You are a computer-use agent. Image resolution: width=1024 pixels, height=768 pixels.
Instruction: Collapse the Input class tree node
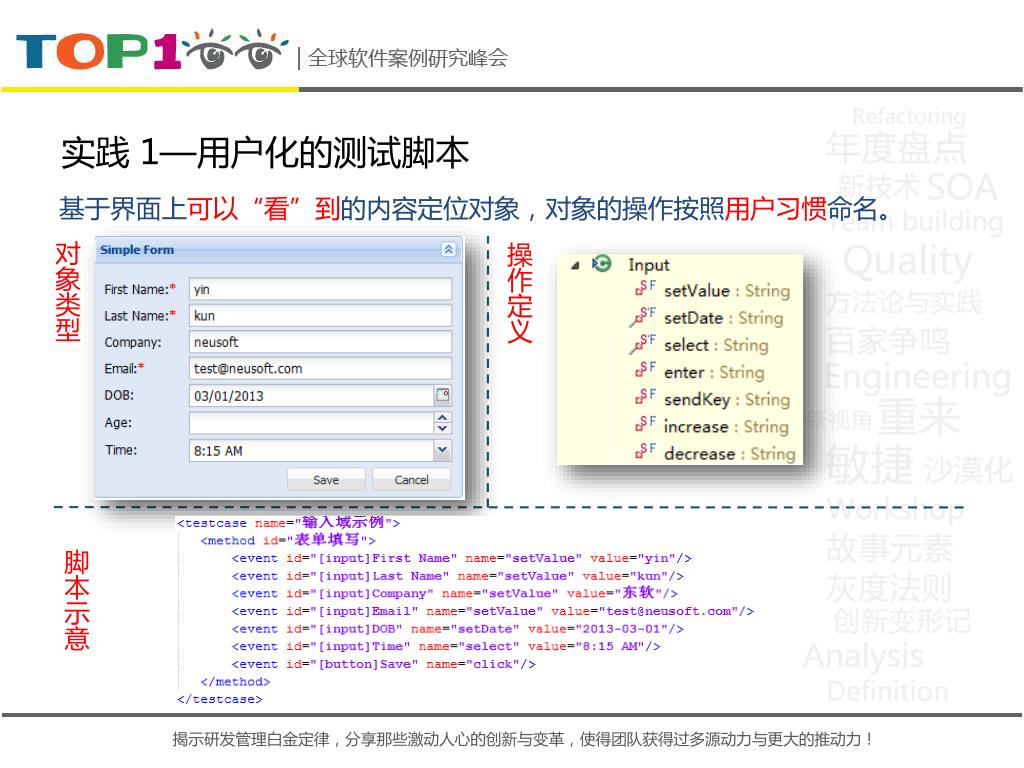pyautogui.click(x=575, y=265)
